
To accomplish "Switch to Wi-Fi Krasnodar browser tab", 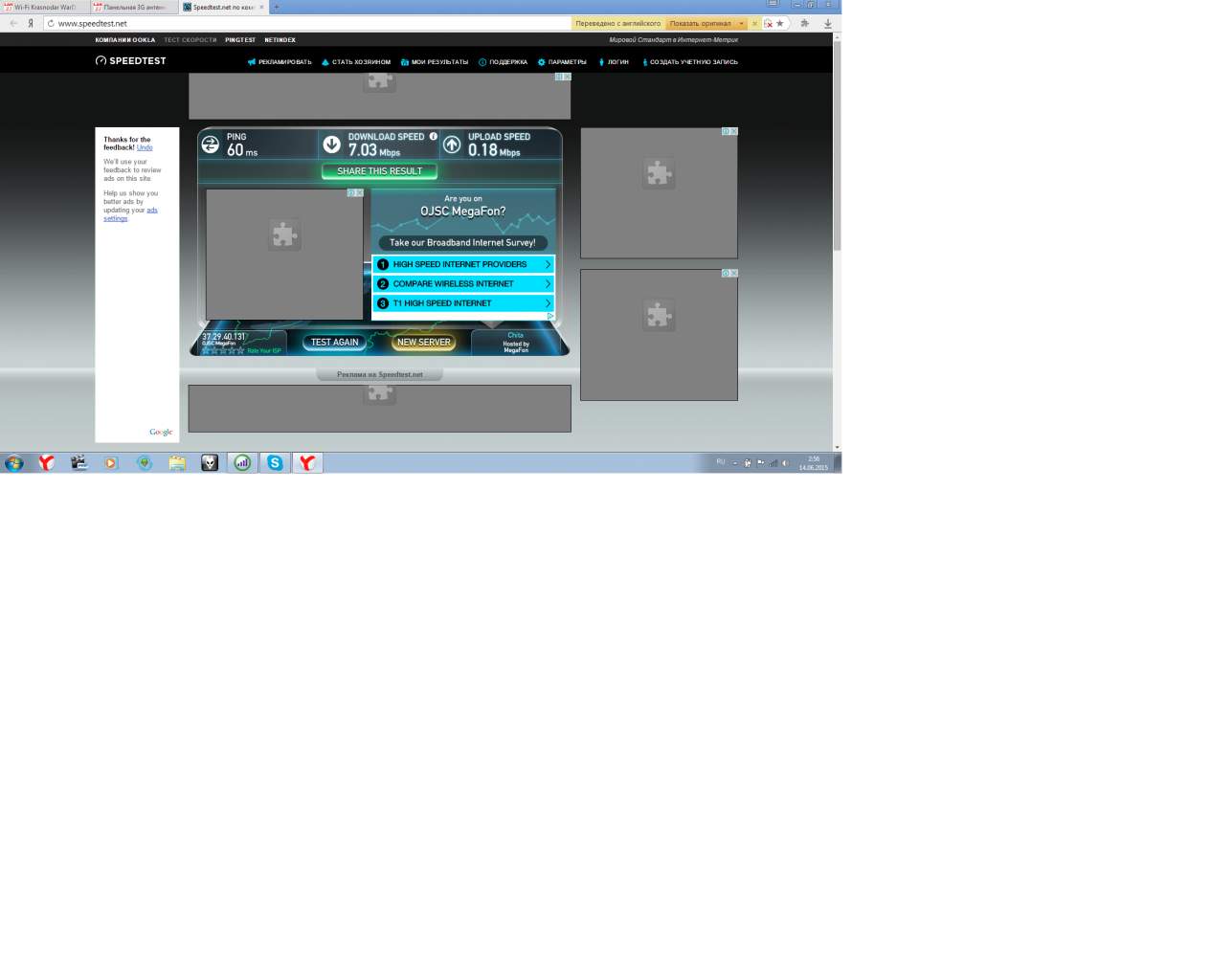I will (x=44, y=7).
